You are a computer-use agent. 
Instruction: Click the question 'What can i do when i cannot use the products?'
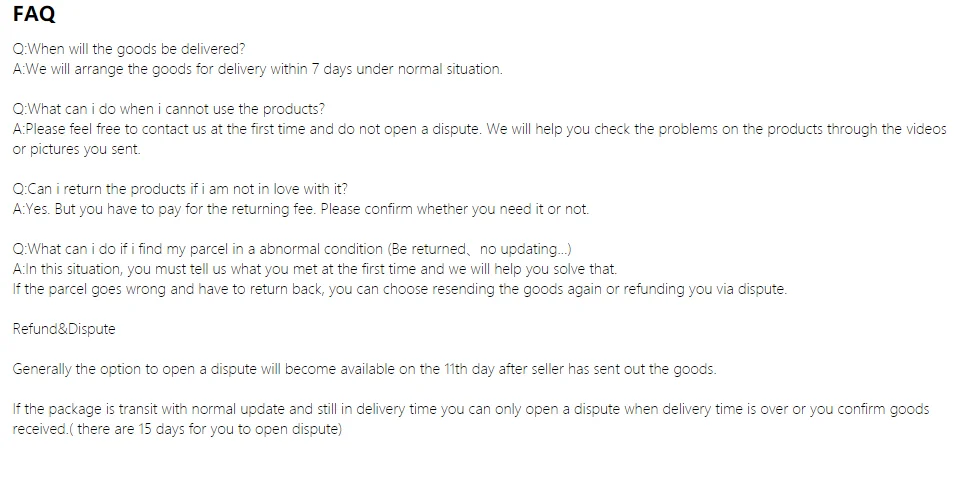pyautogui.click(x=169, y=109)
